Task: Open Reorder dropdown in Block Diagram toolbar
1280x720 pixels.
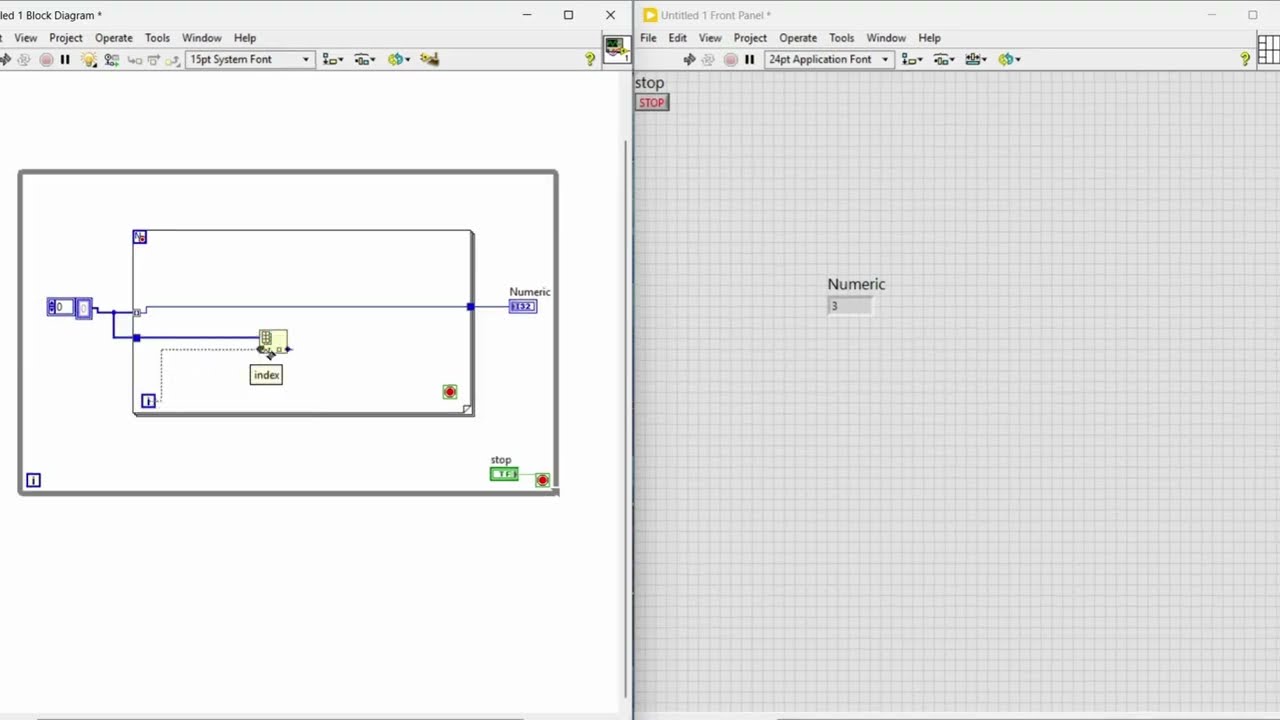Action: (398, 60)
